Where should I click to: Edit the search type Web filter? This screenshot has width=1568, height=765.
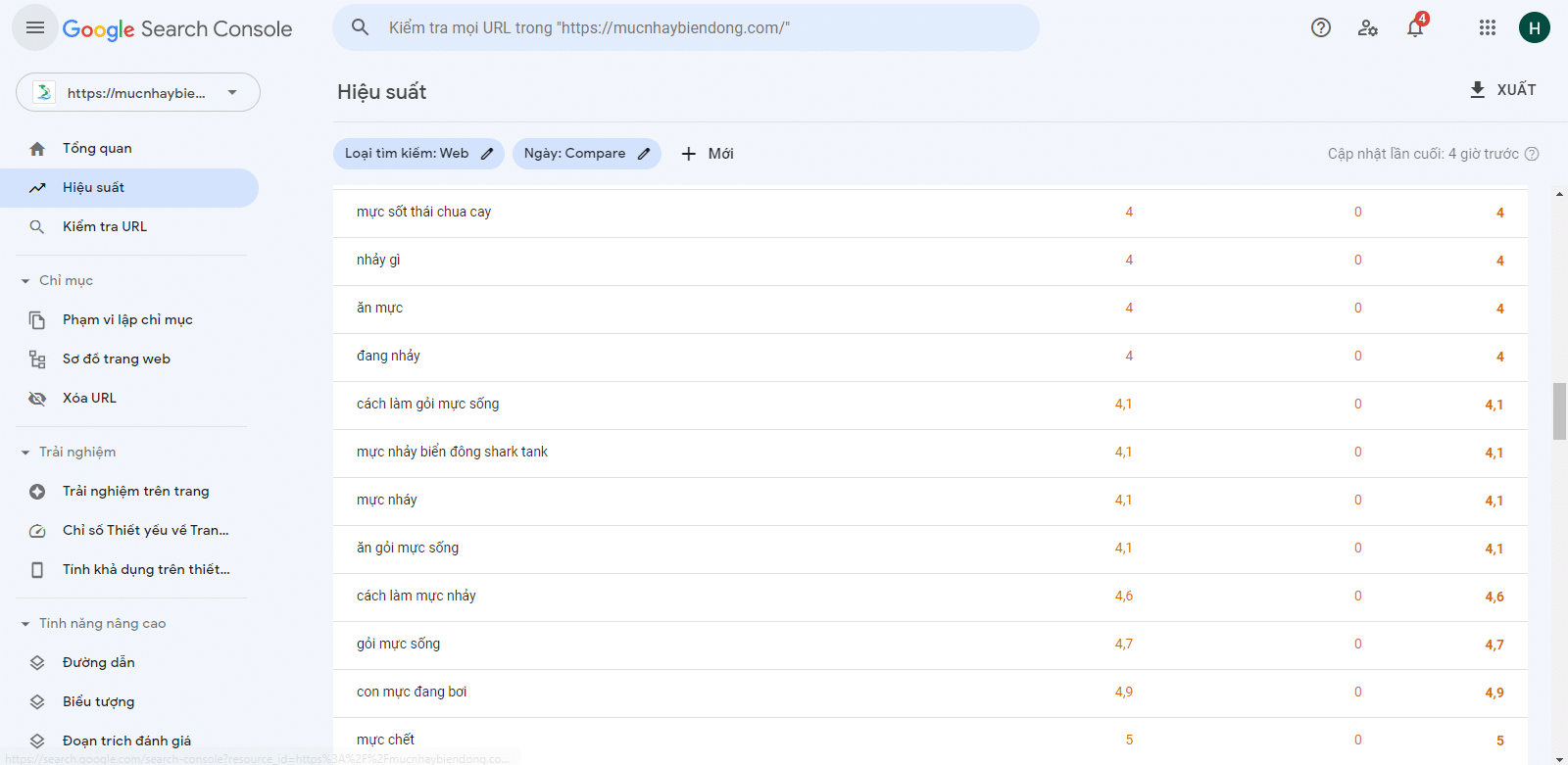pos(418,154)
